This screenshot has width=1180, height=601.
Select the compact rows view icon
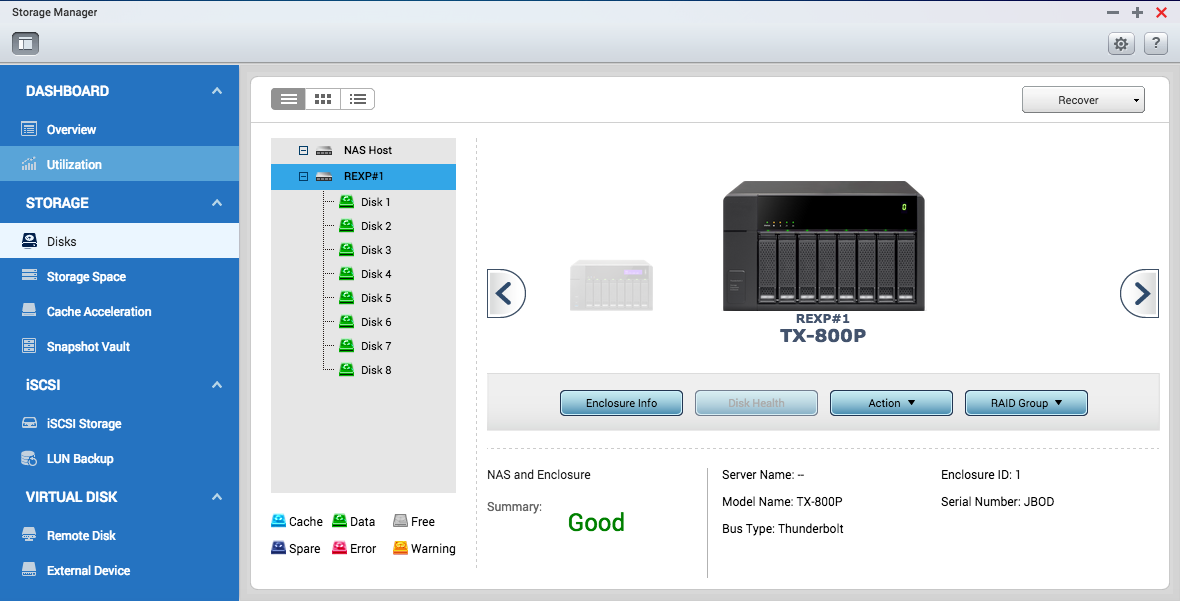[288, 99]
